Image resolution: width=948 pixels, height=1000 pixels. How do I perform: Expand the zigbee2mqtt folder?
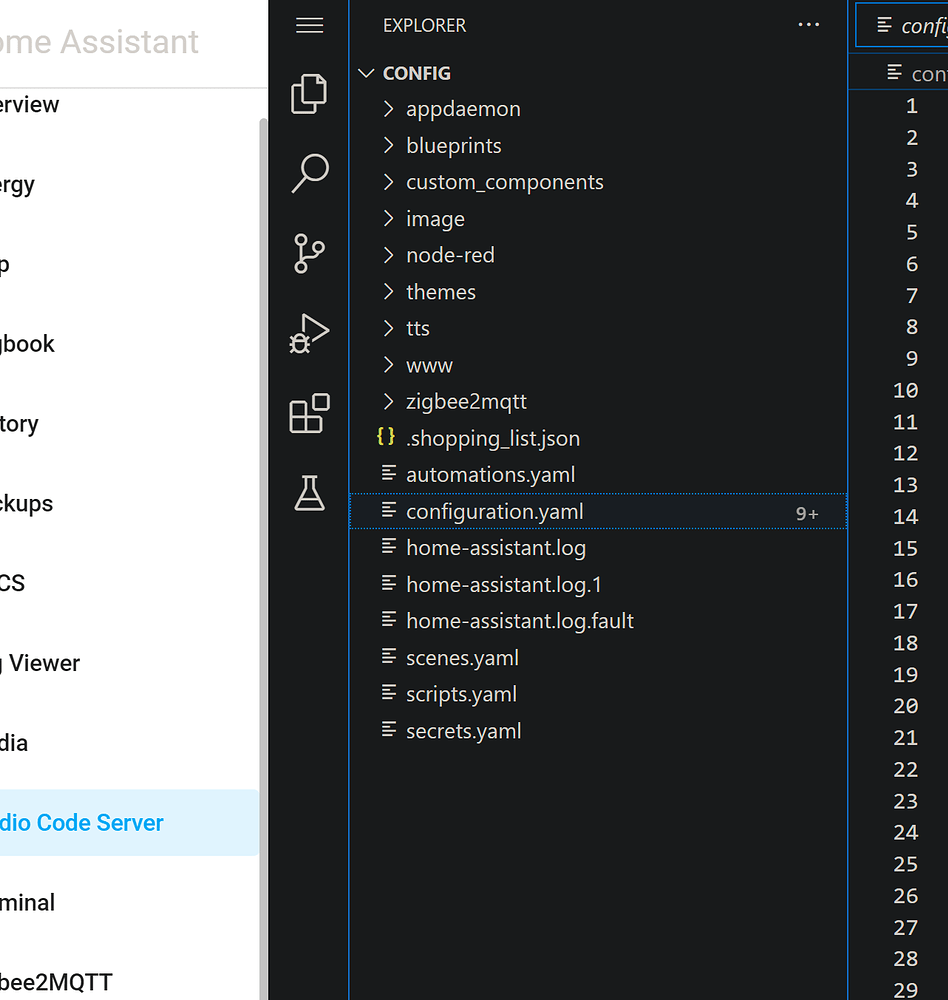[466, 402]
